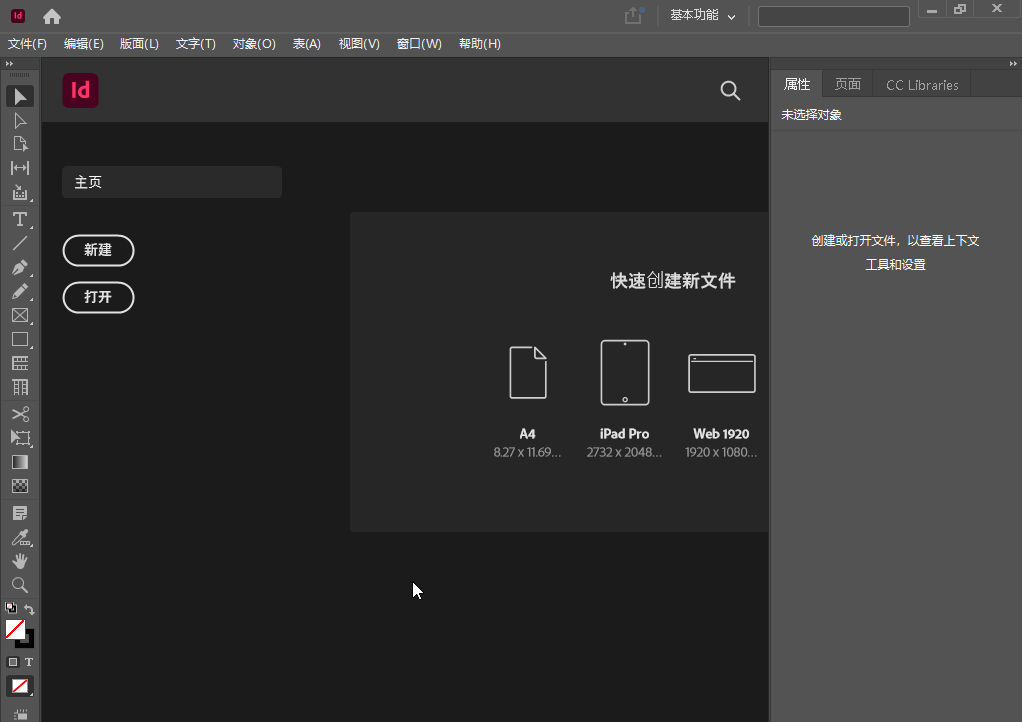Click the search magnifier on home screen
Viewport: 1022px width, 722px height.
point(730,91)
